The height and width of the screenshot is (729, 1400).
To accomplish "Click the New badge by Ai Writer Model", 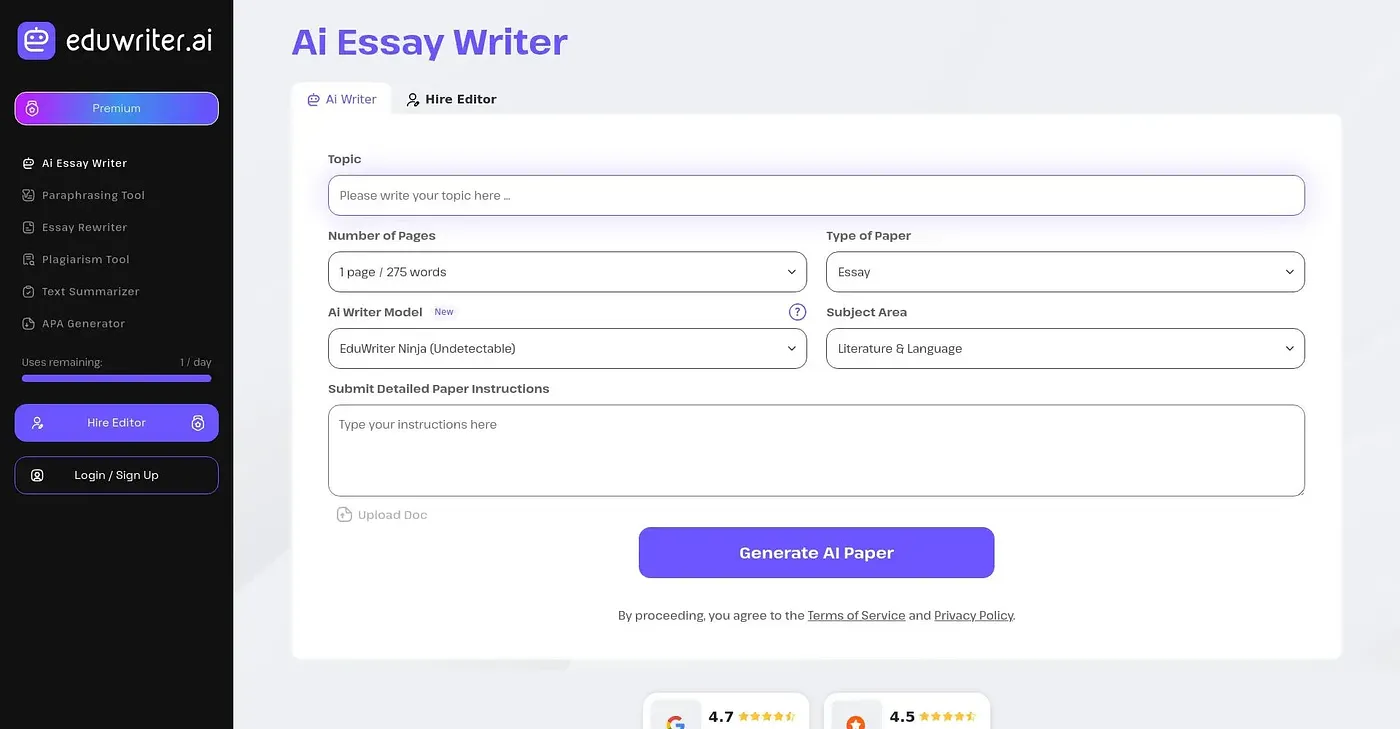I will tap(444, 312).
